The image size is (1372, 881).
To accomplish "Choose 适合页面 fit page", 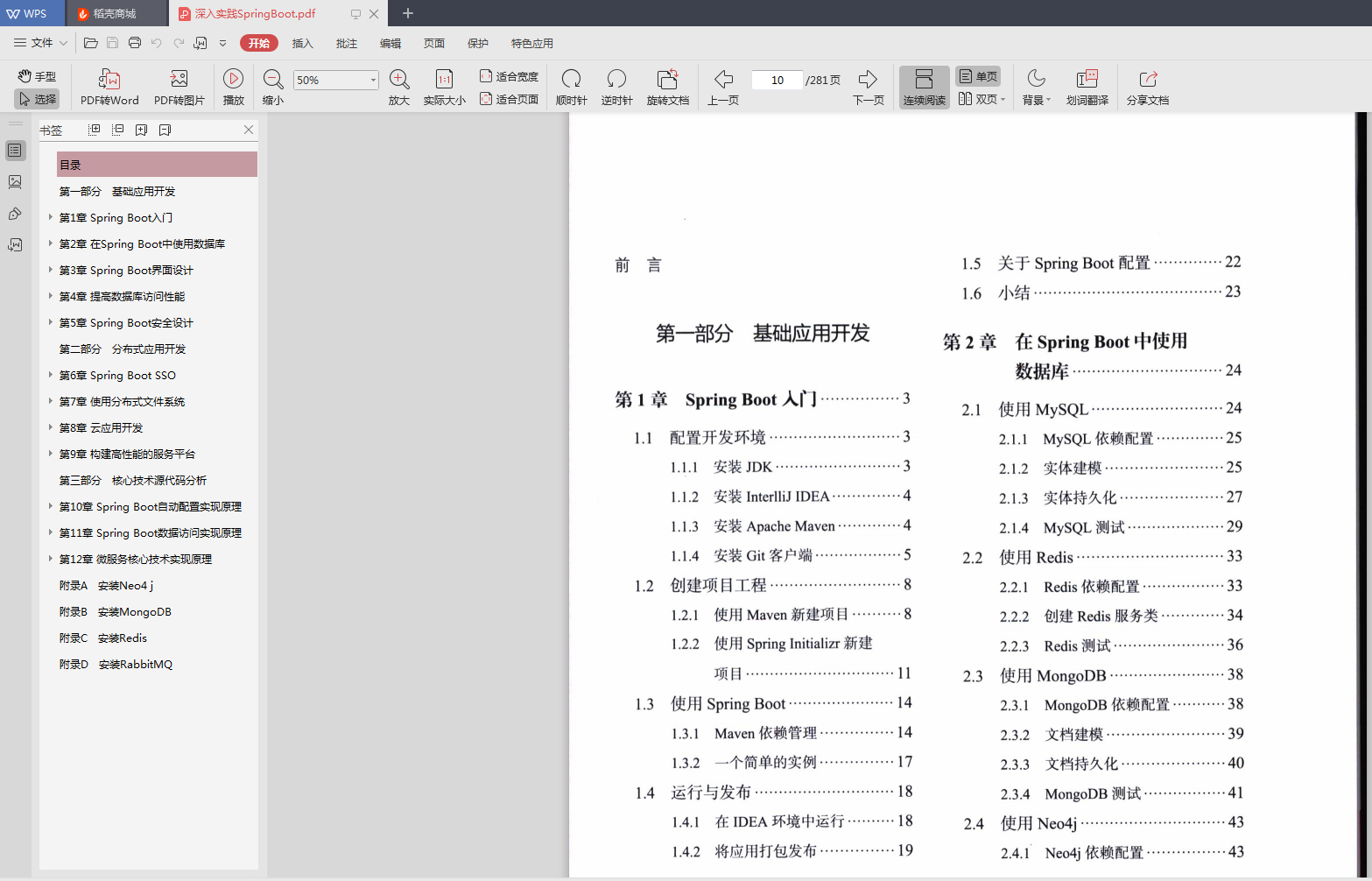I will point(509,99).
